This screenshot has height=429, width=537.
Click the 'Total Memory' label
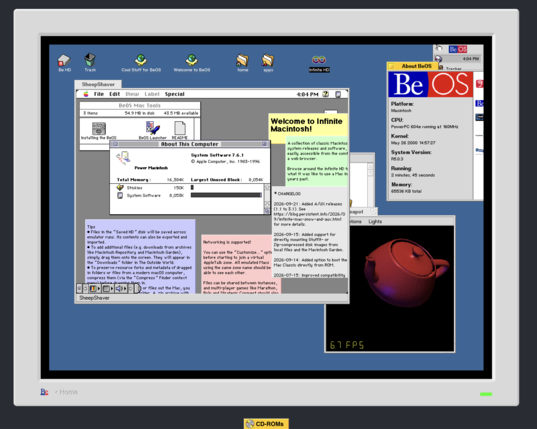(x=133, y=179)
